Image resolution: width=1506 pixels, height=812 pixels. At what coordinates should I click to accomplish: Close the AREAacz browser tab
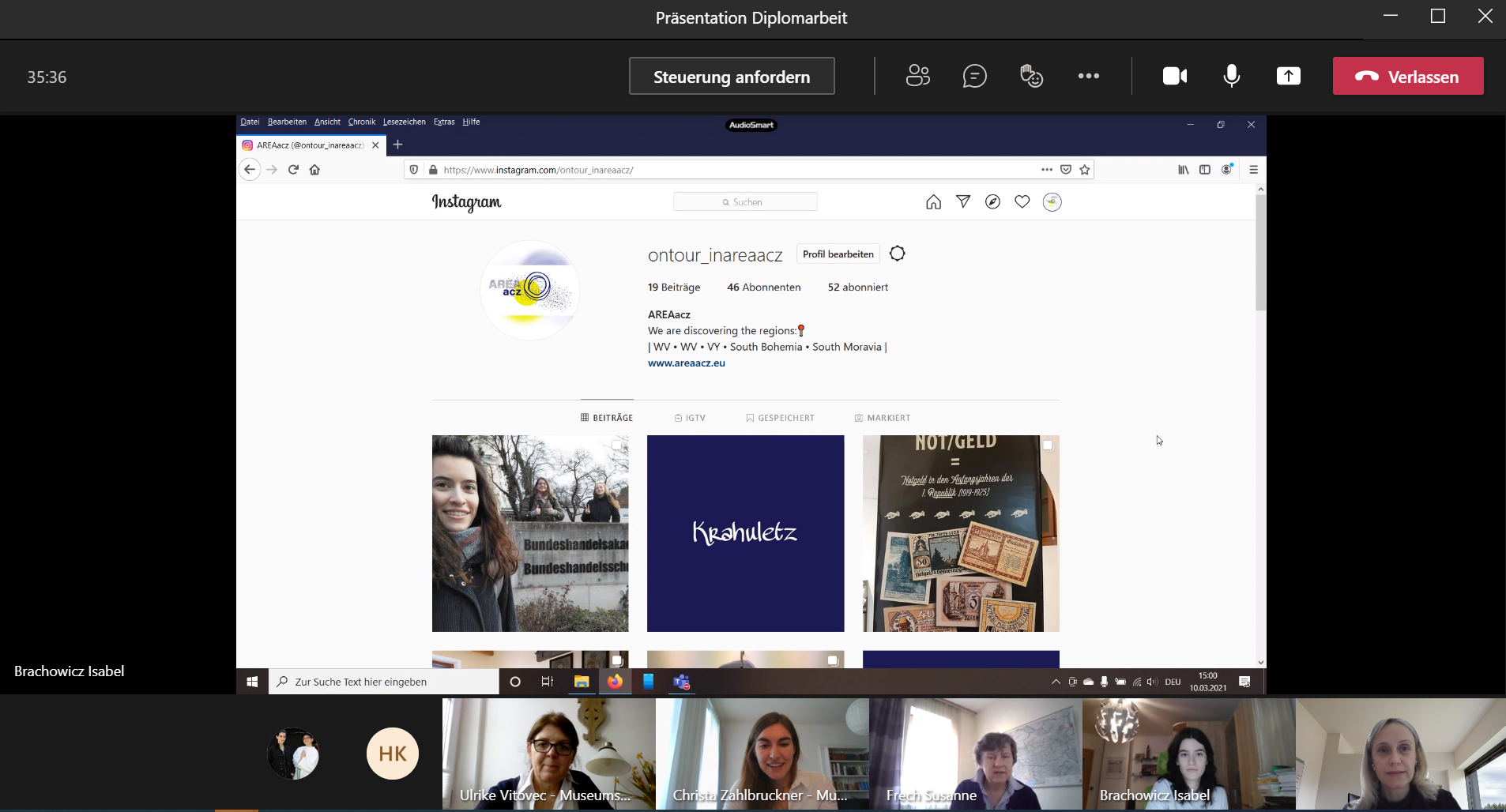coord(375,145)
